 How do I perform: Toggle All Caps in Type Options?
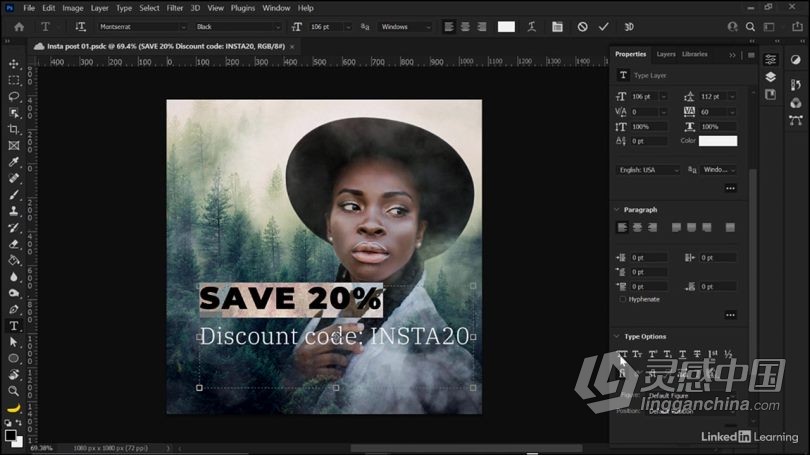pos(623,354)
